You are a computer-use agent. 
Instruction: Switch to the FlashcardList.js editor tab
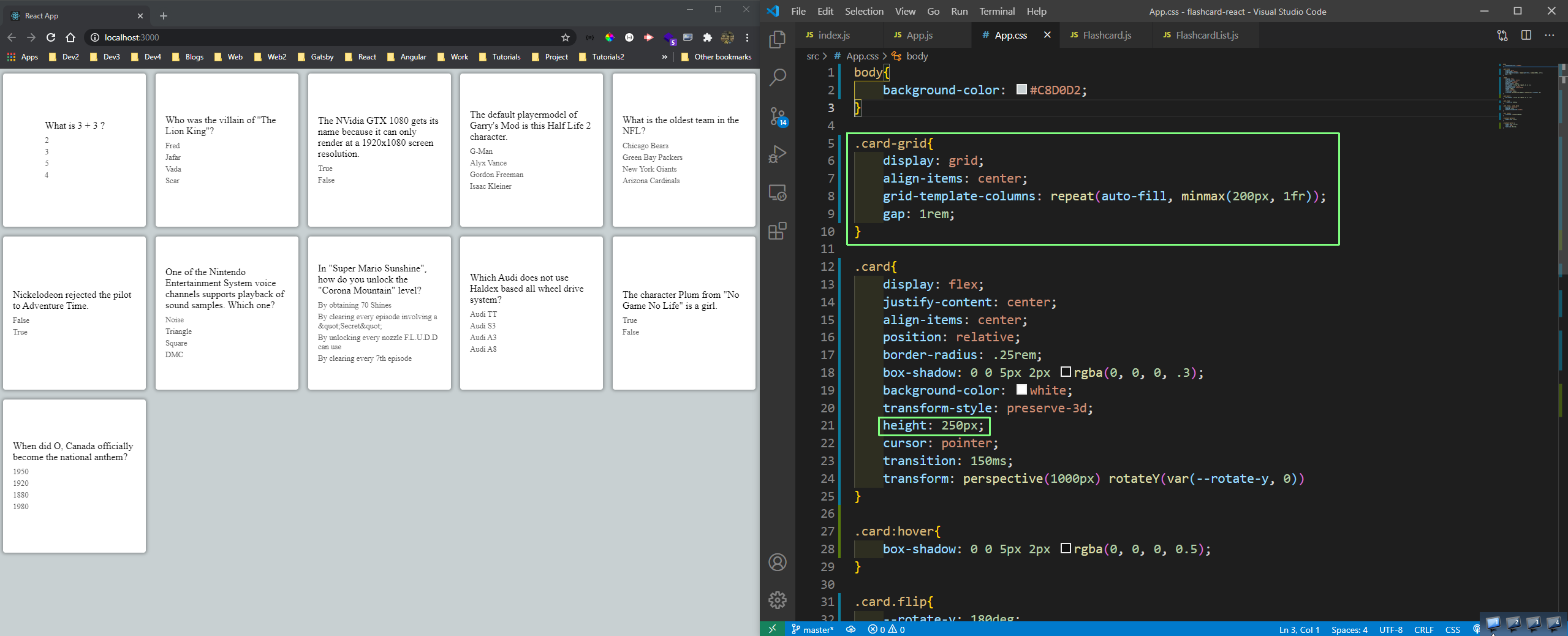(x=1206, y=35)
